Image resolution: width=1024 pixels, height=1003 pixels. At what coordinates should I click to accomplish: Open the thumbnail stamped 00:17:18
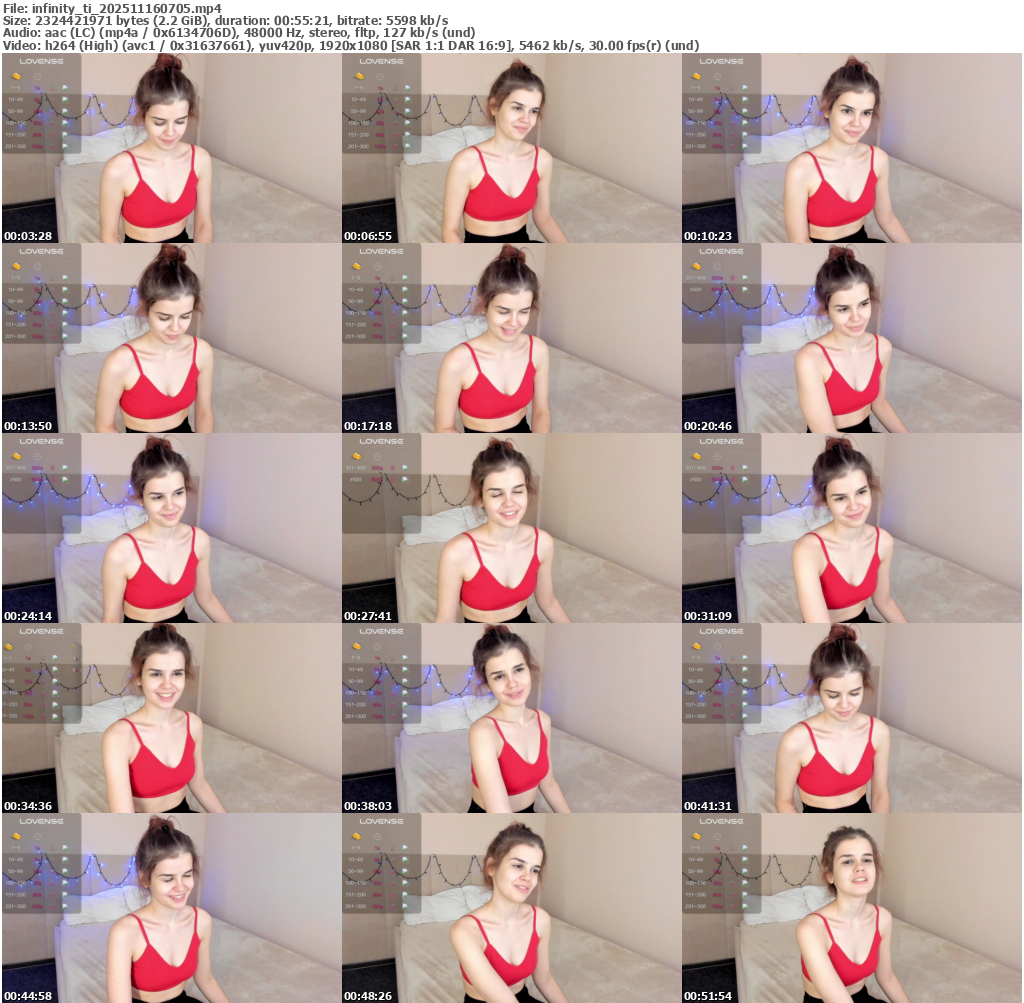[511, 338]
